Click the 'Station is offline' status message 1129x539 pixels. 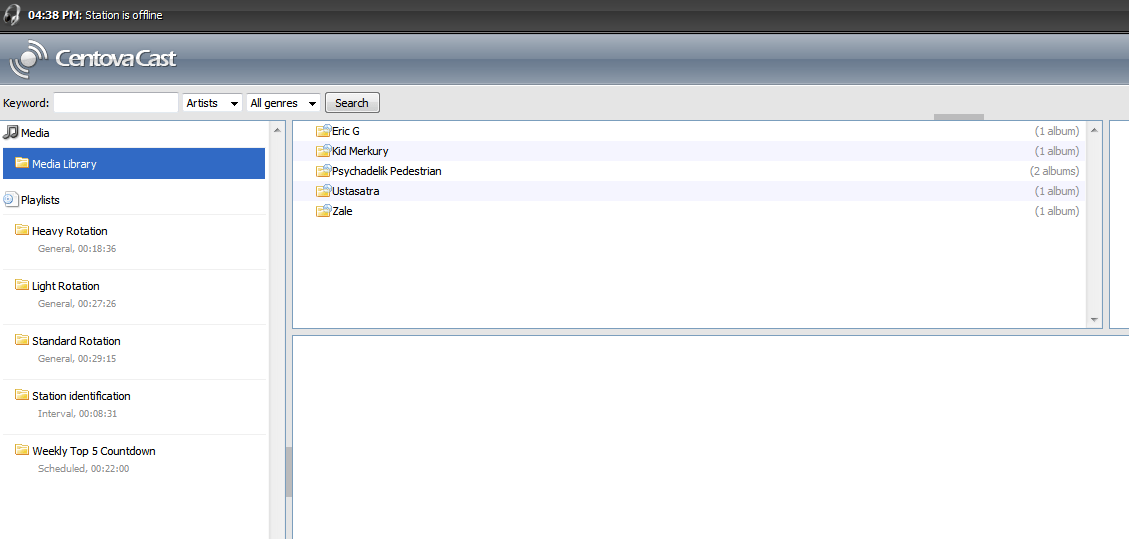[x=124, y=15]
